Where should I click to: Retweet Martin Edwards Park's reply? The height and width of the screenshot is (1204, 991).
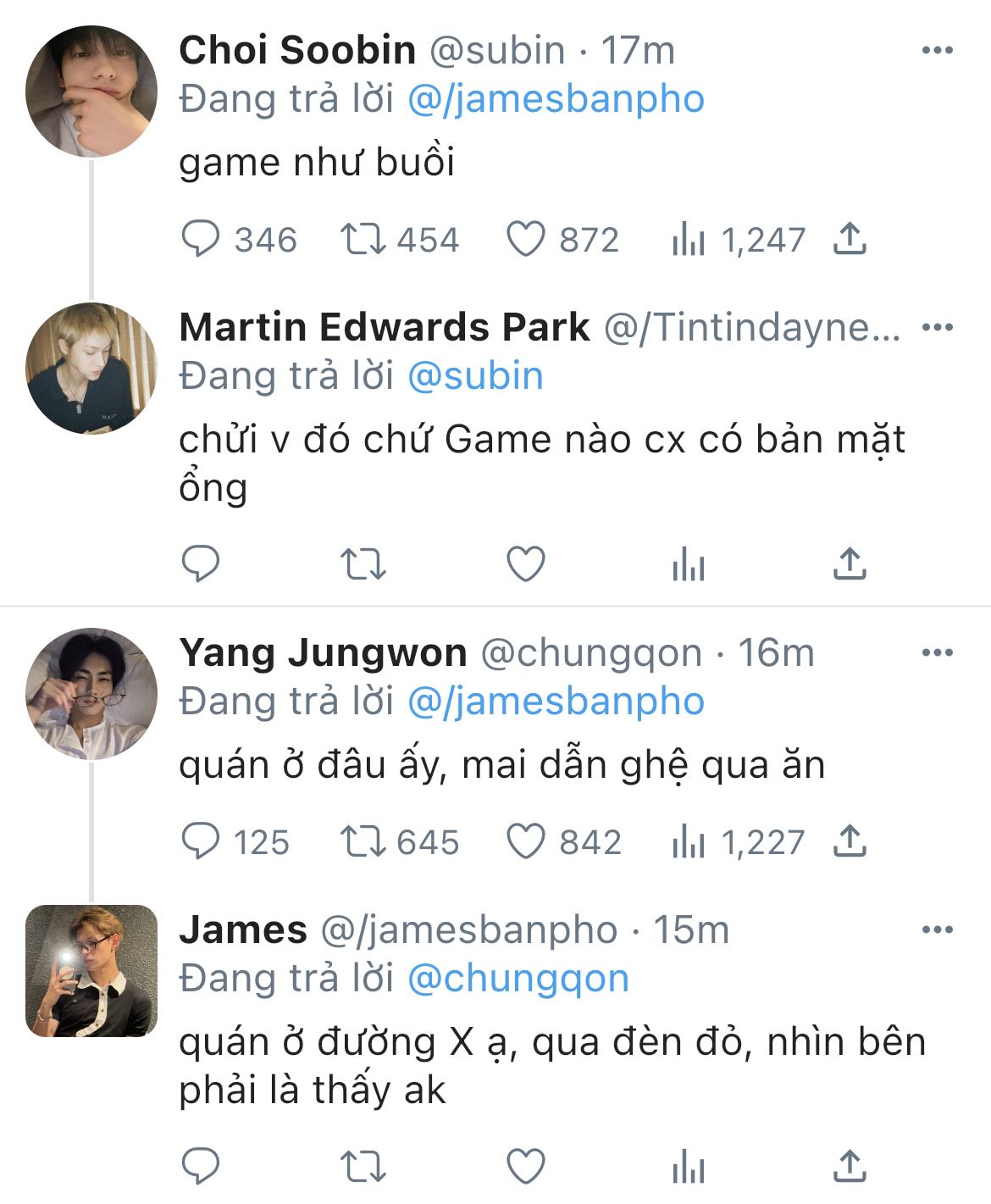[x=363, y=563]
